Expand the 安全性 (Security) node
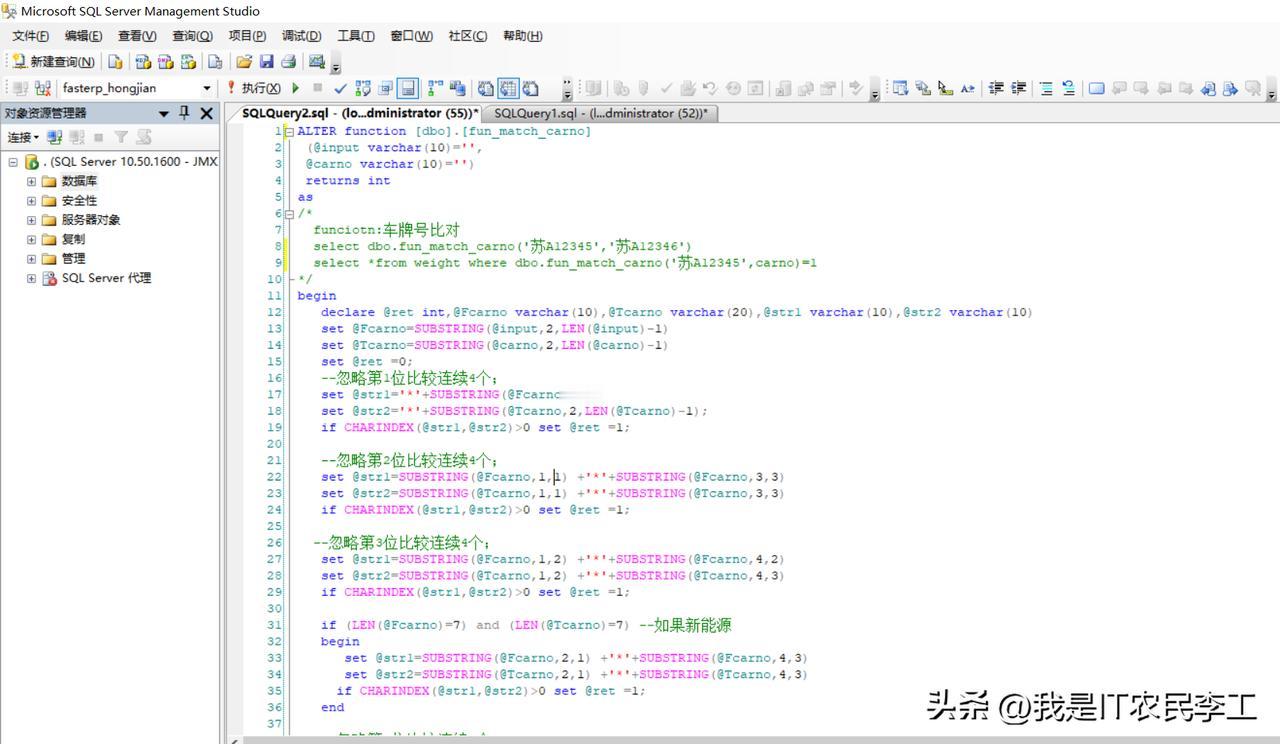Image resolution: width=1280 pixels, height=744 pixels. tap(31, 201)
